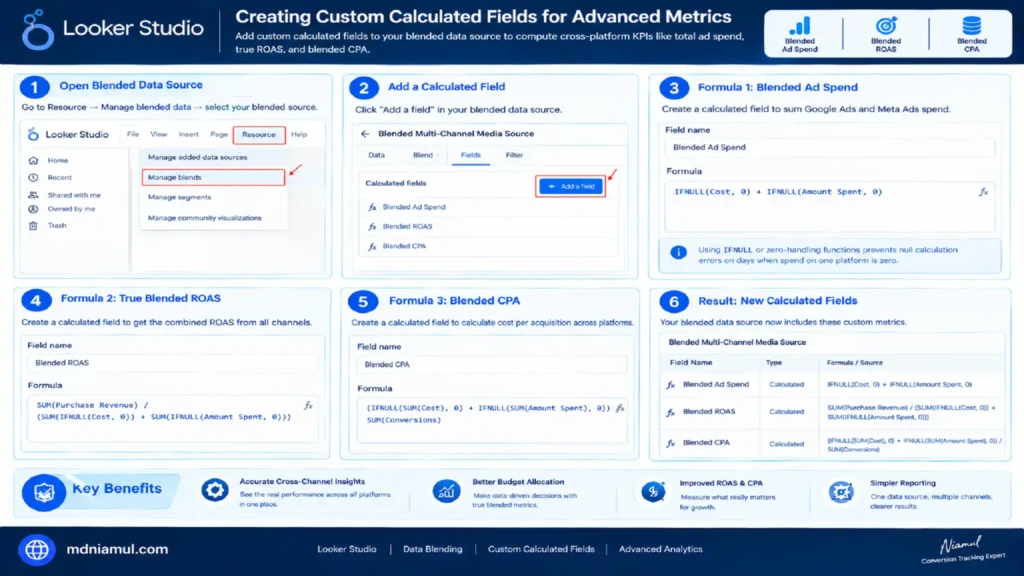Click the Better Budget Allocation chart icon
Screen dimensions: 1024x576
click(447, 491)
